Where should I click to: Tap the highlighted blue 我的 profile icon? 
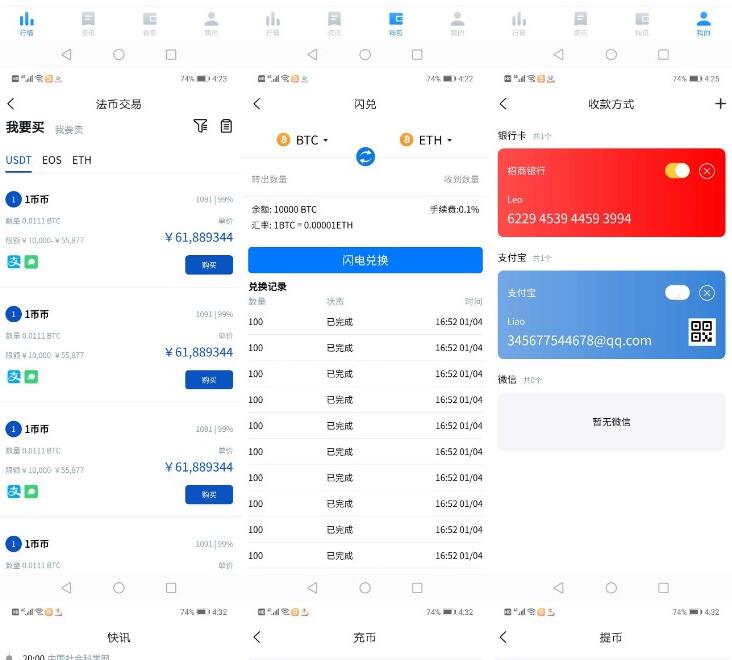coord(703,22)
